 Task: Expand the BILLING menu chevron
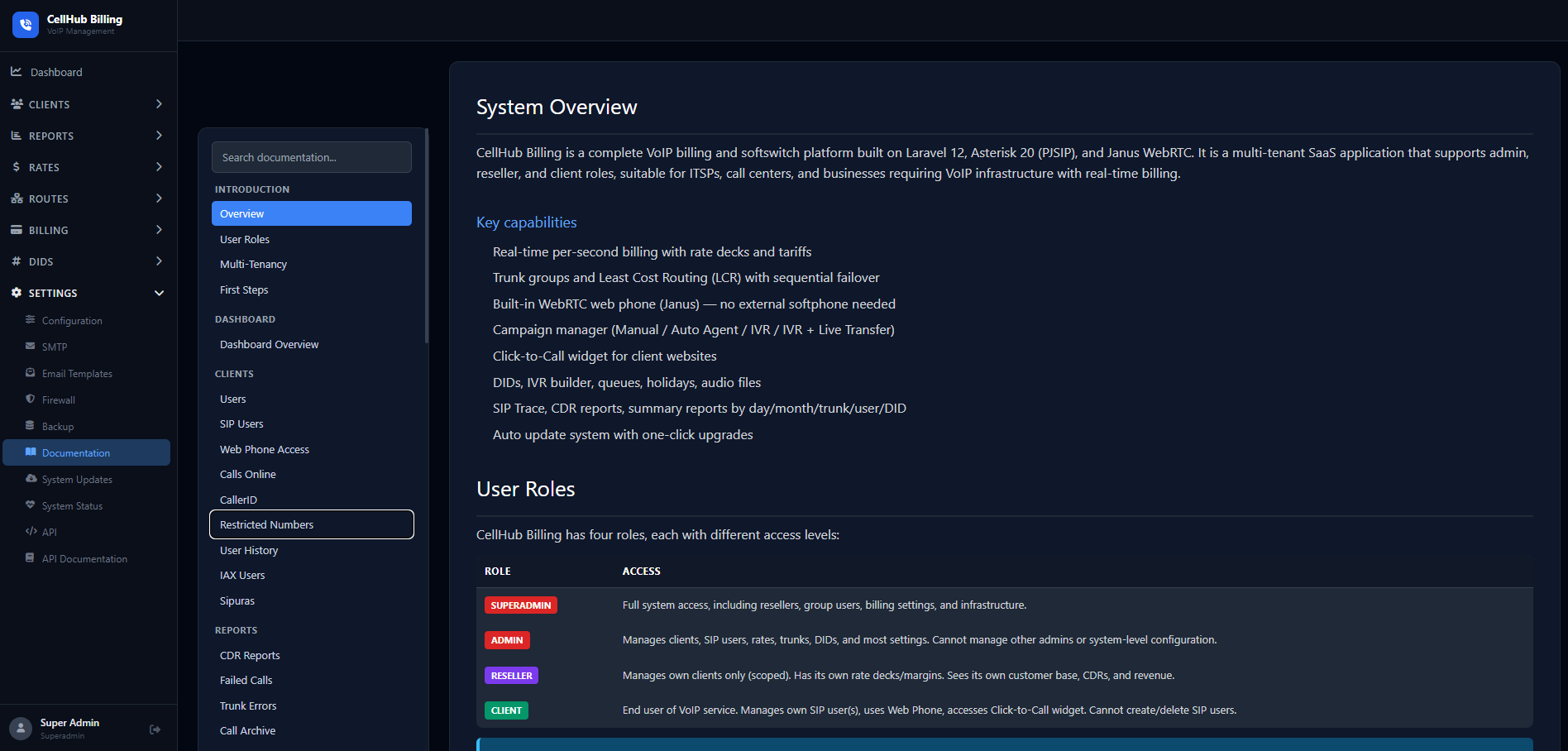(x=159, y=230)
